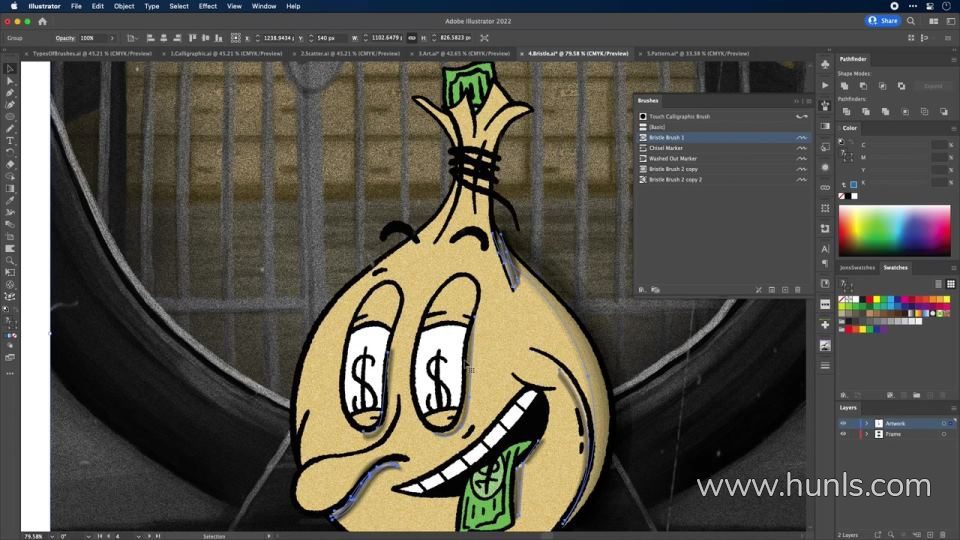Toggle constrain width and height proportions link
Viewport: 960px width, 540px height.
(x=412, y=38)
